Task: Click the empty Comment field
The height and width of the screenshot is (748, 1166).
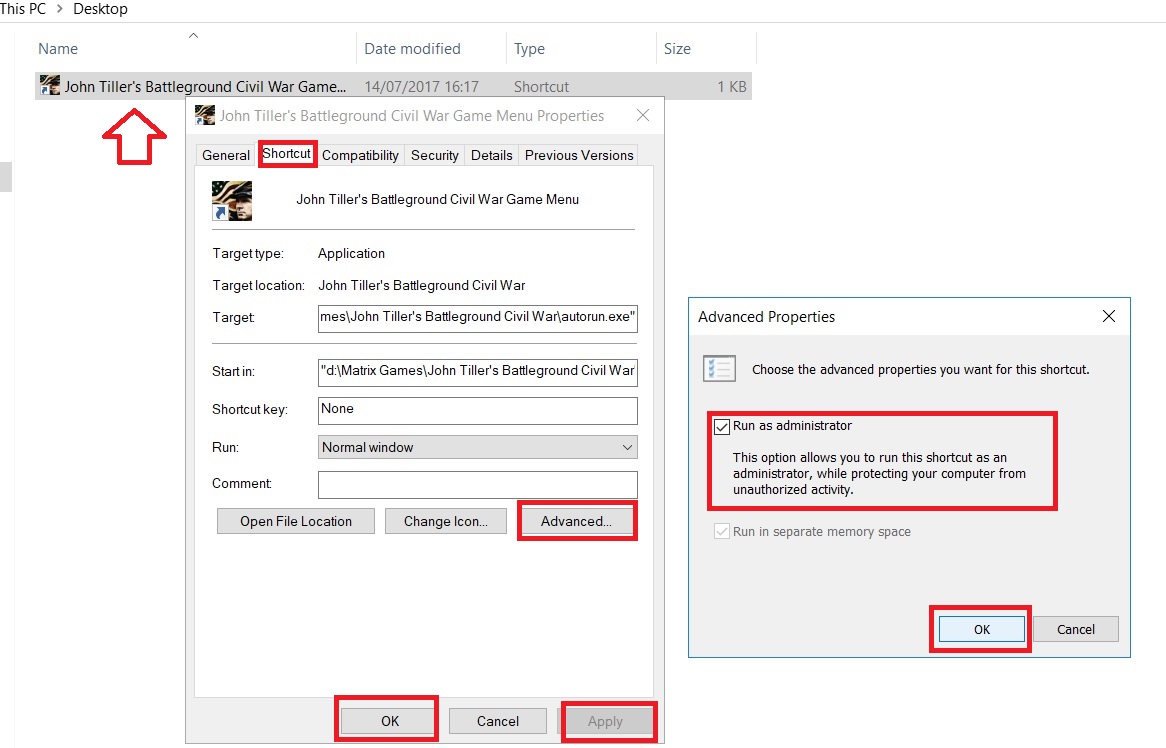Action: (x=477, y=484)
